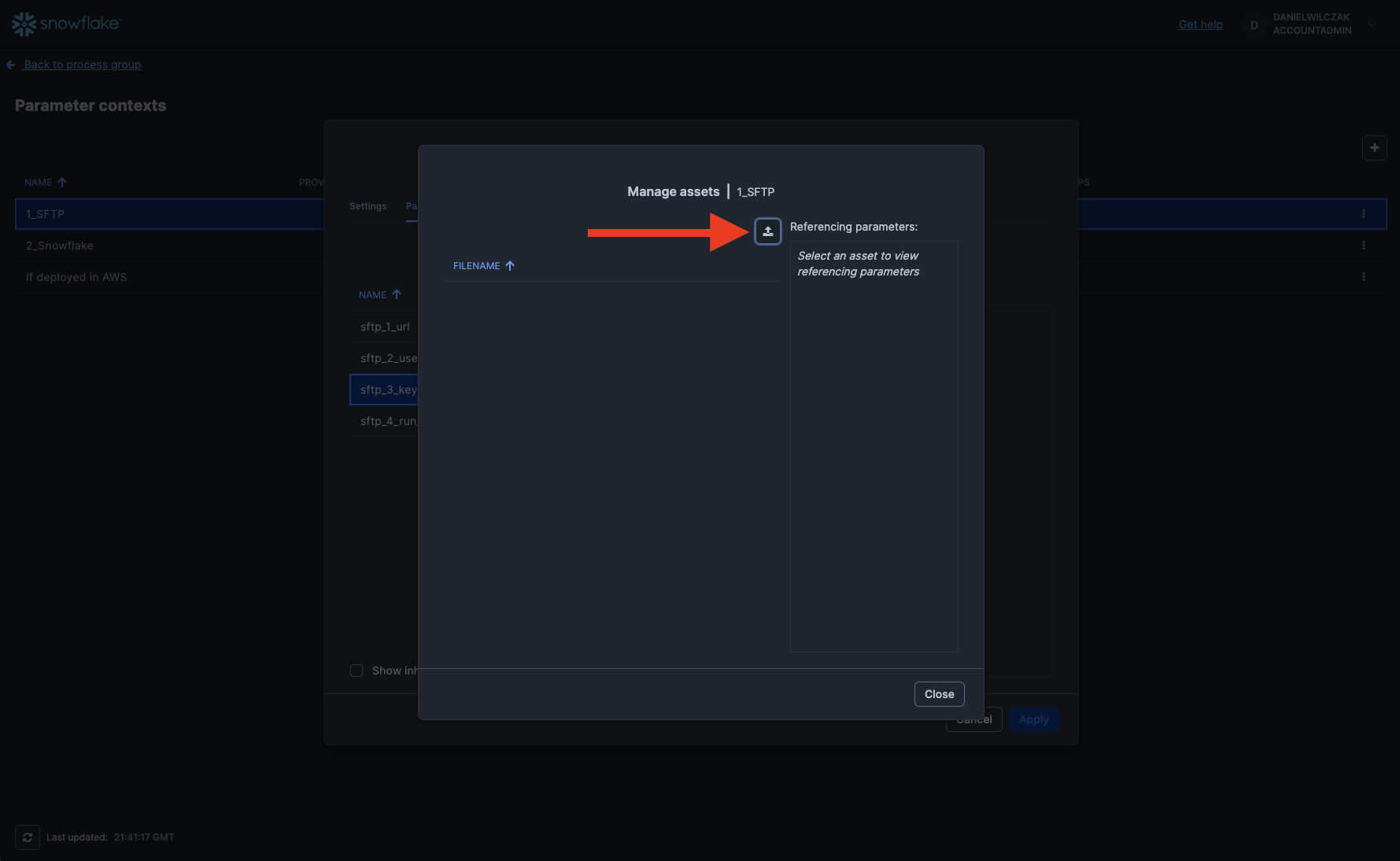
Task: Go back to process group
Action: pyautogui.click(x=82, y=65)
